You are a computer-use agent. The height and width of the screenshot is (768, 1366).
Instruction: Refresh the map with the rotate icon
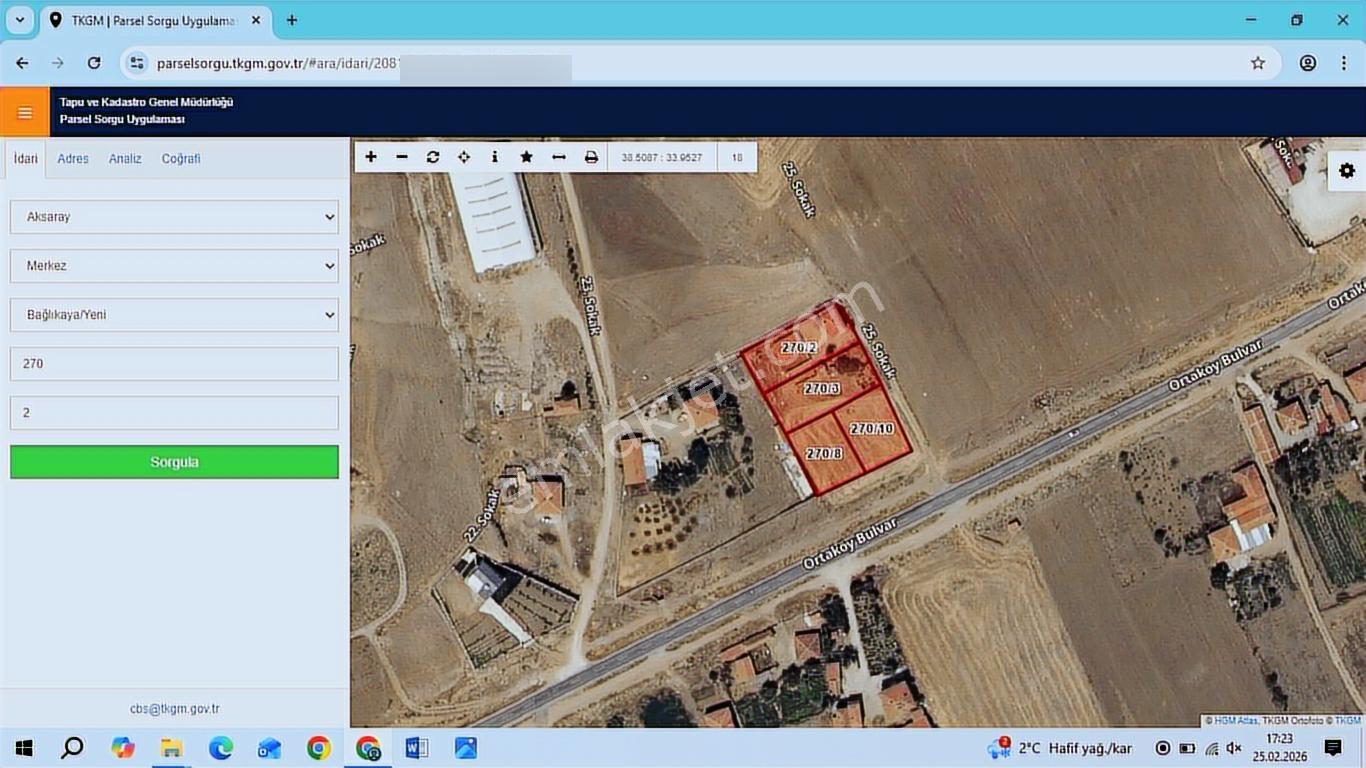tap(433, 157)
